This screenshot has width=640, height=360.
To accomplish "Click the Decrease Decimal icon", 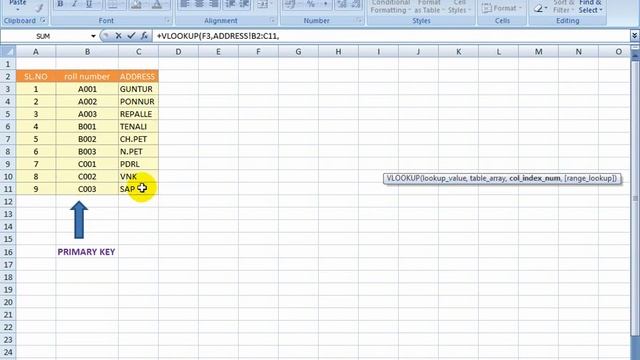I will click(356, 4).
